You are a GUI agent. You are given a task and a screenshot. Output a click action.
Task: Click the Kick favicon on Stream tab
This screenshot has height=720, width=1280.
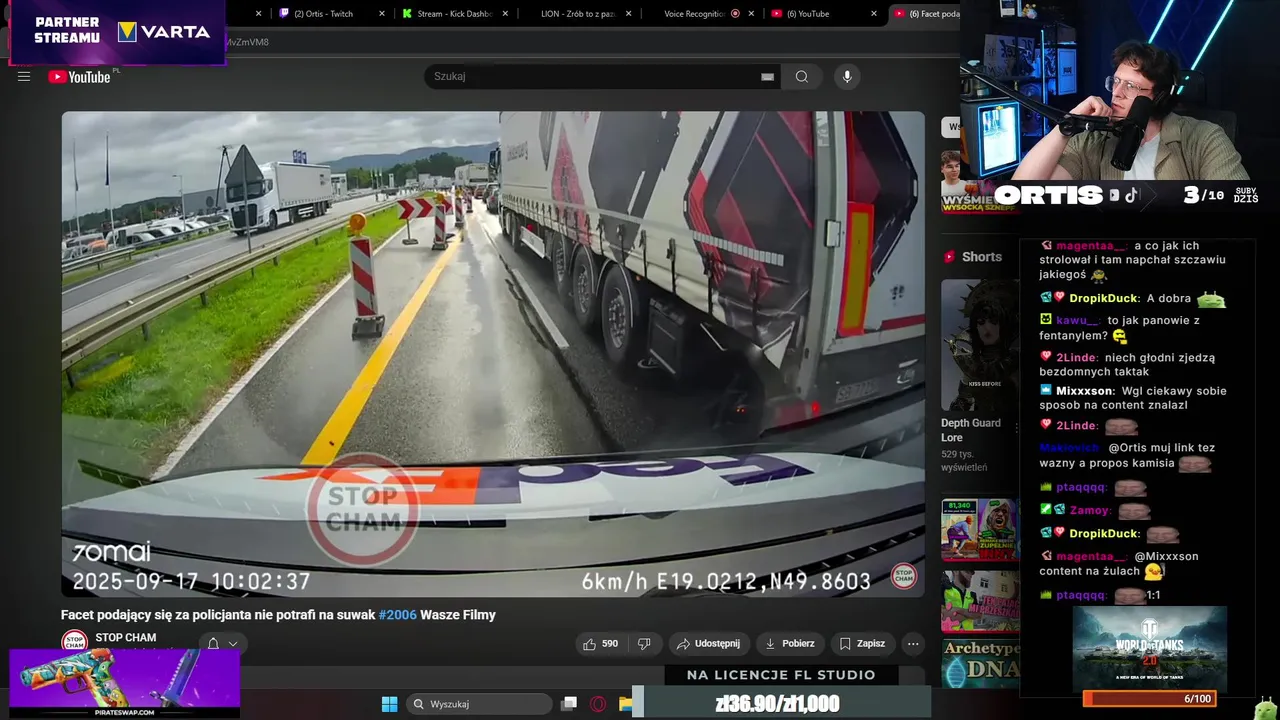(407, 14)
